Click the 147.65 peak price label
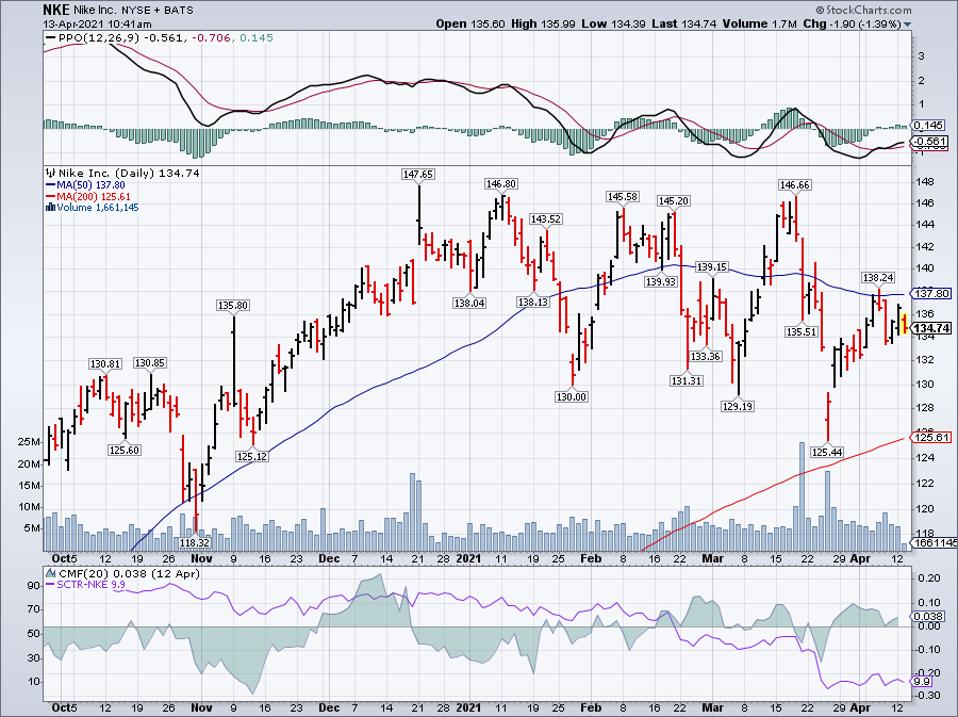Viewport: 958px width, 717px height. pos(418,174)
